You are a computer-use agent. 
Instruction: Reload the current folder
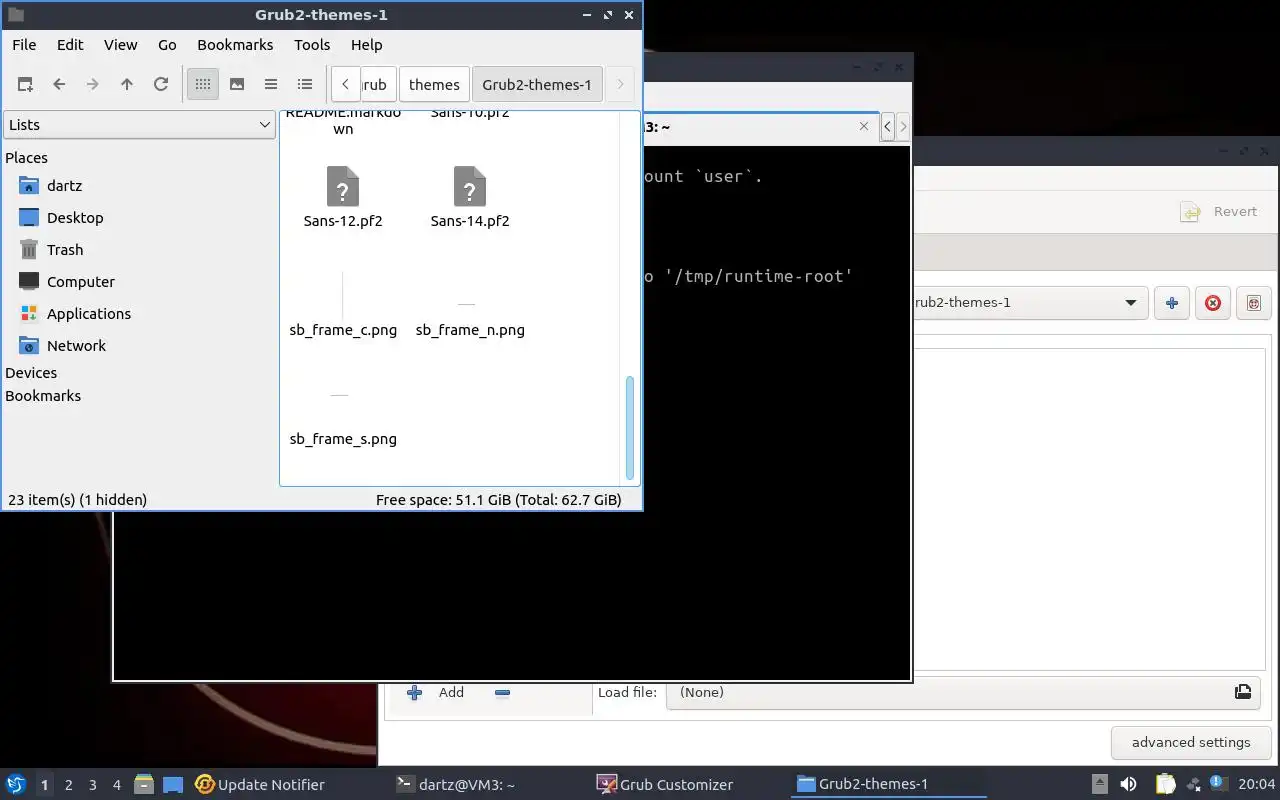[161, 85]
